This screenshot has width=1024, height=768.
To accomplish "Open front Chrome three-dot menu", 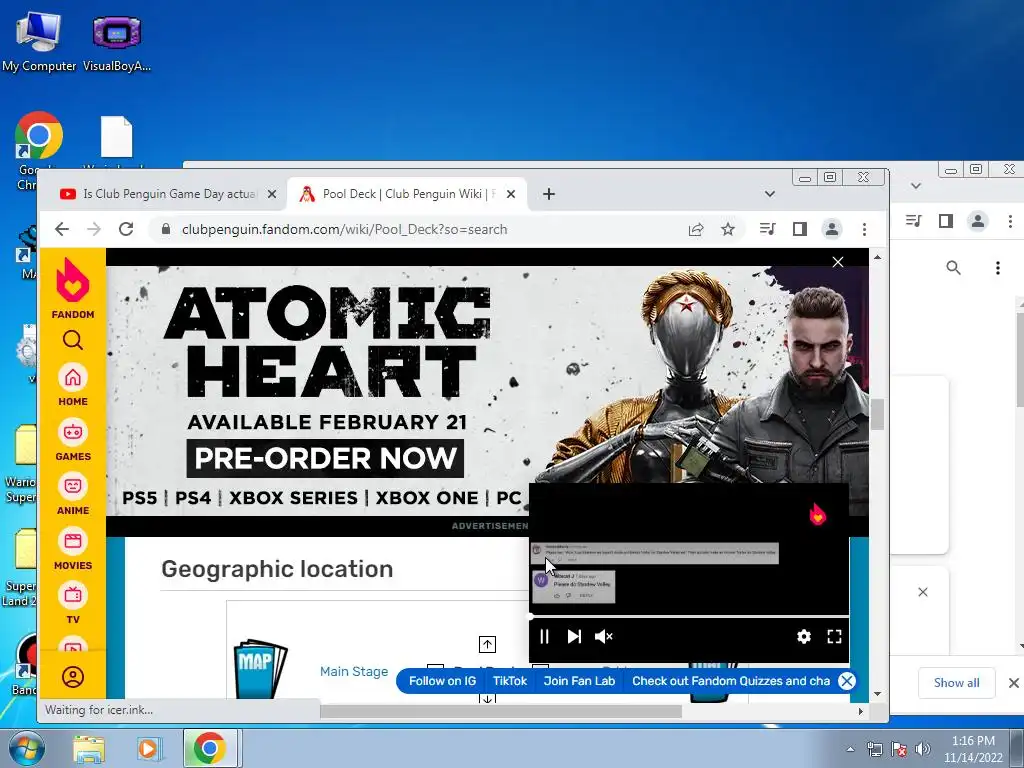I will point(864,229).
